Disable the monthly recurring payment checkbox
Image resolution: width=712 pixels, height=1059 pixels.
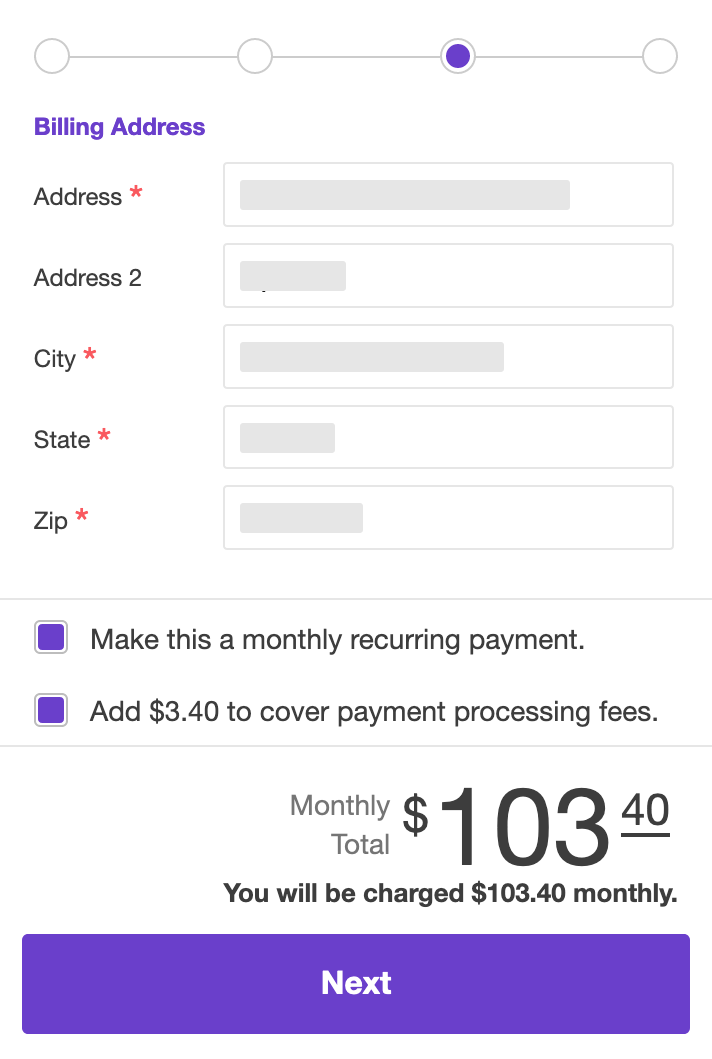point(51,637)
